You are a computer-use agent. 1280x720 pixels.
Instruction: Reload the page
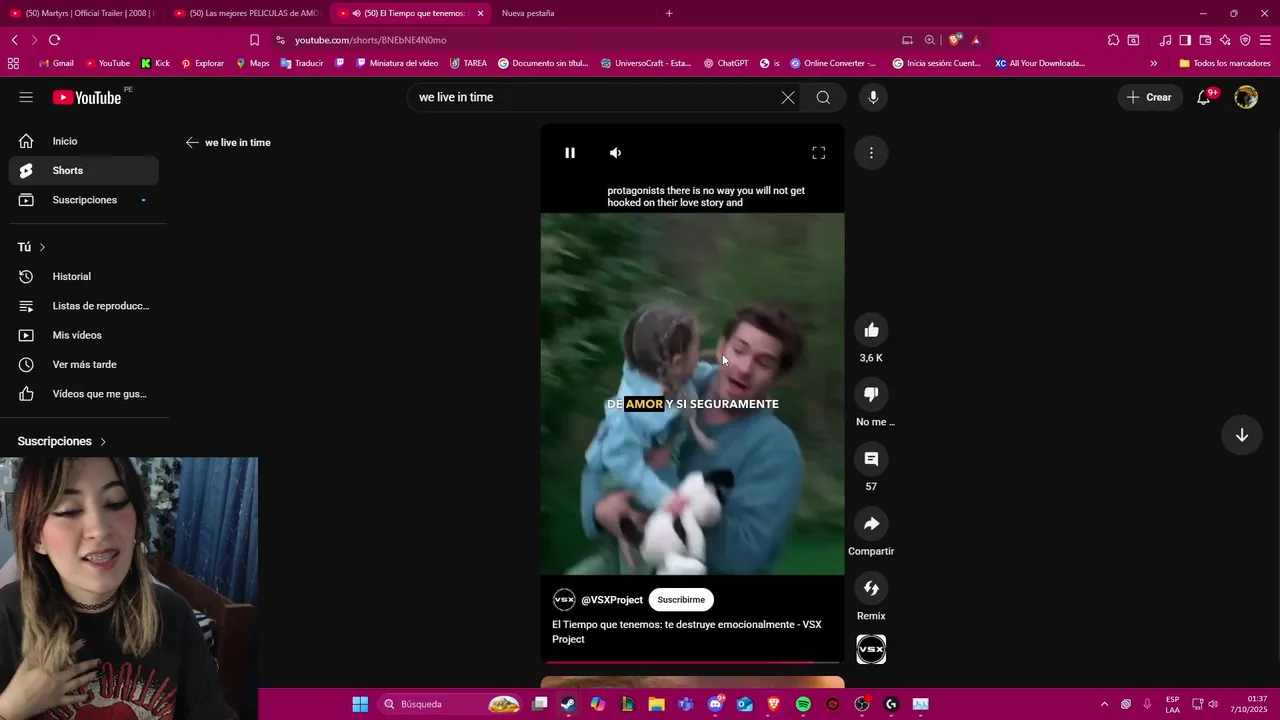(x=54, y=40)
